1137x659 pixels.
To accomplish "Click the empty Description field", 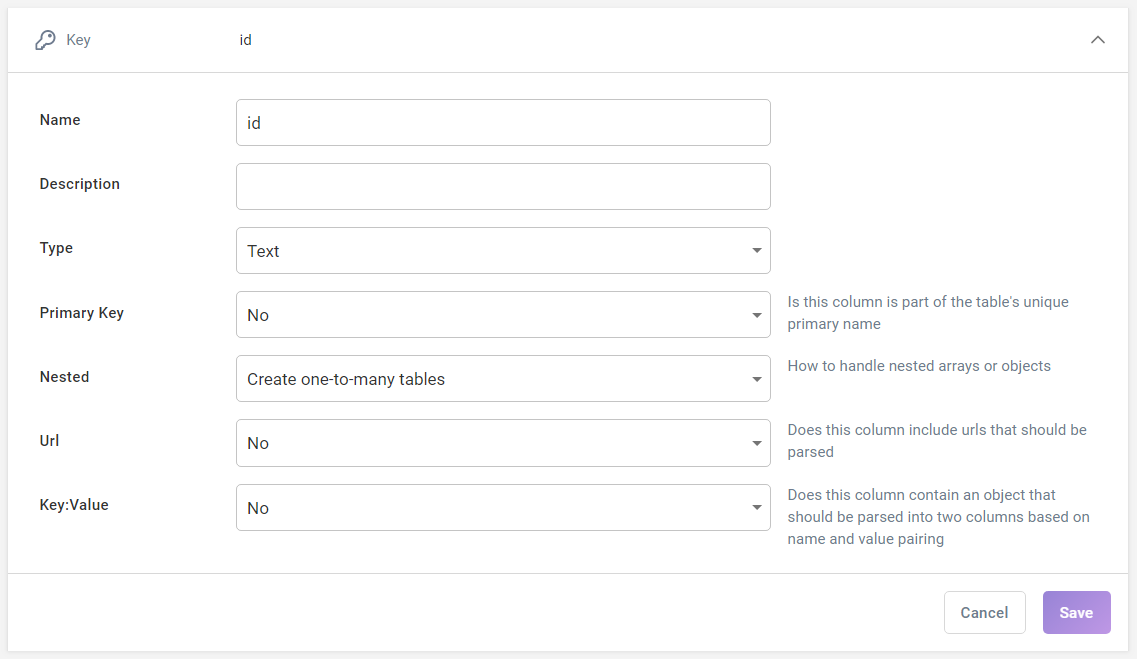I will (x=503, y=186).
